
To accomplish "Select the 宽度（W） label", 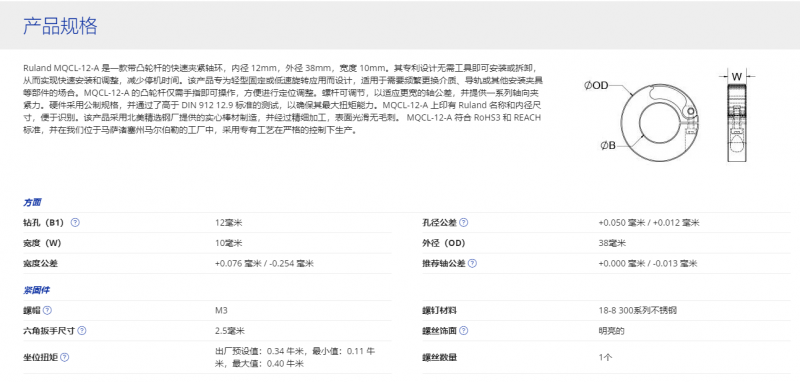I will [42, 243].
